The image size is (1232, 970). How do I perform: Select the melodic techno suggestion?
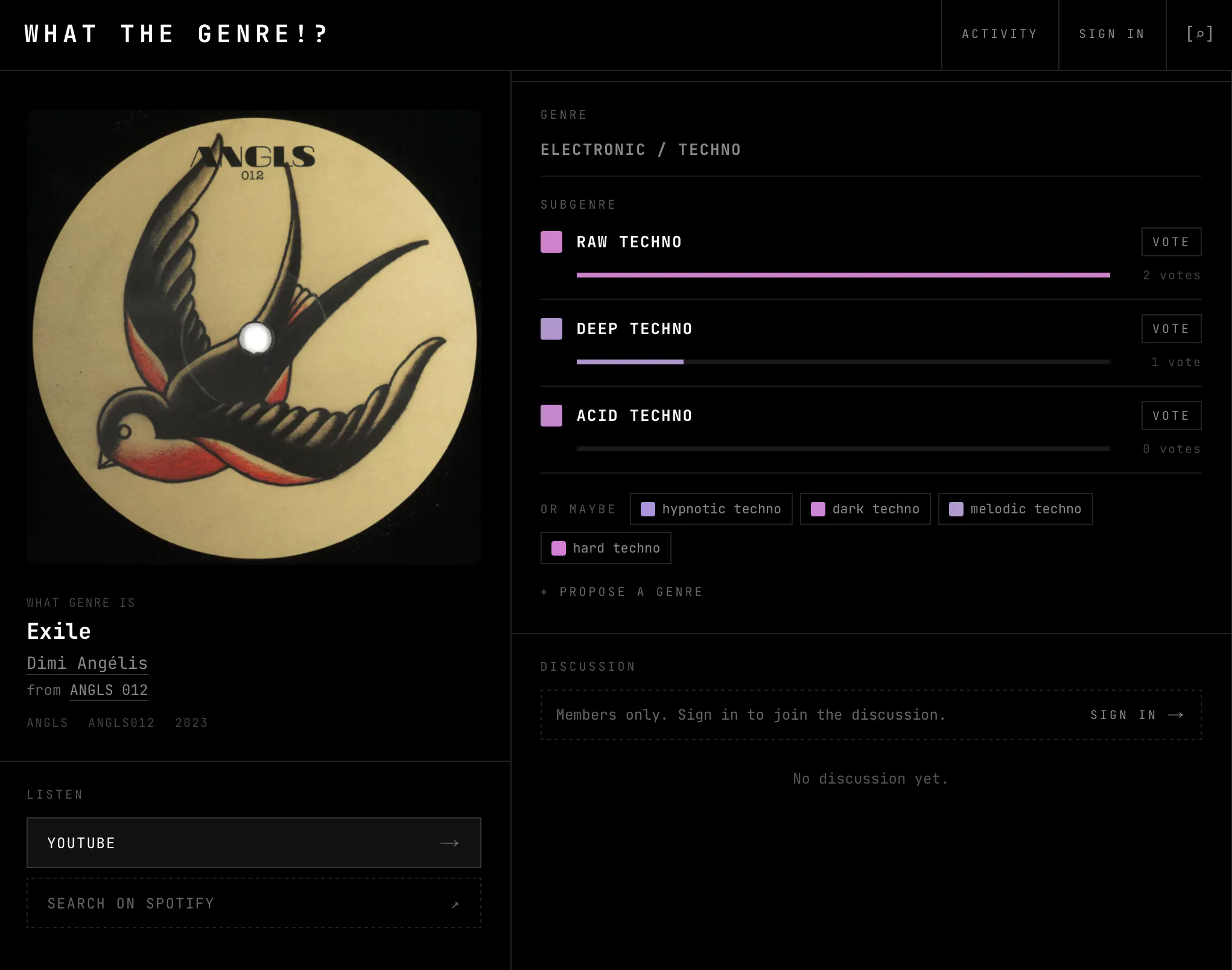tap(1015, 509)
